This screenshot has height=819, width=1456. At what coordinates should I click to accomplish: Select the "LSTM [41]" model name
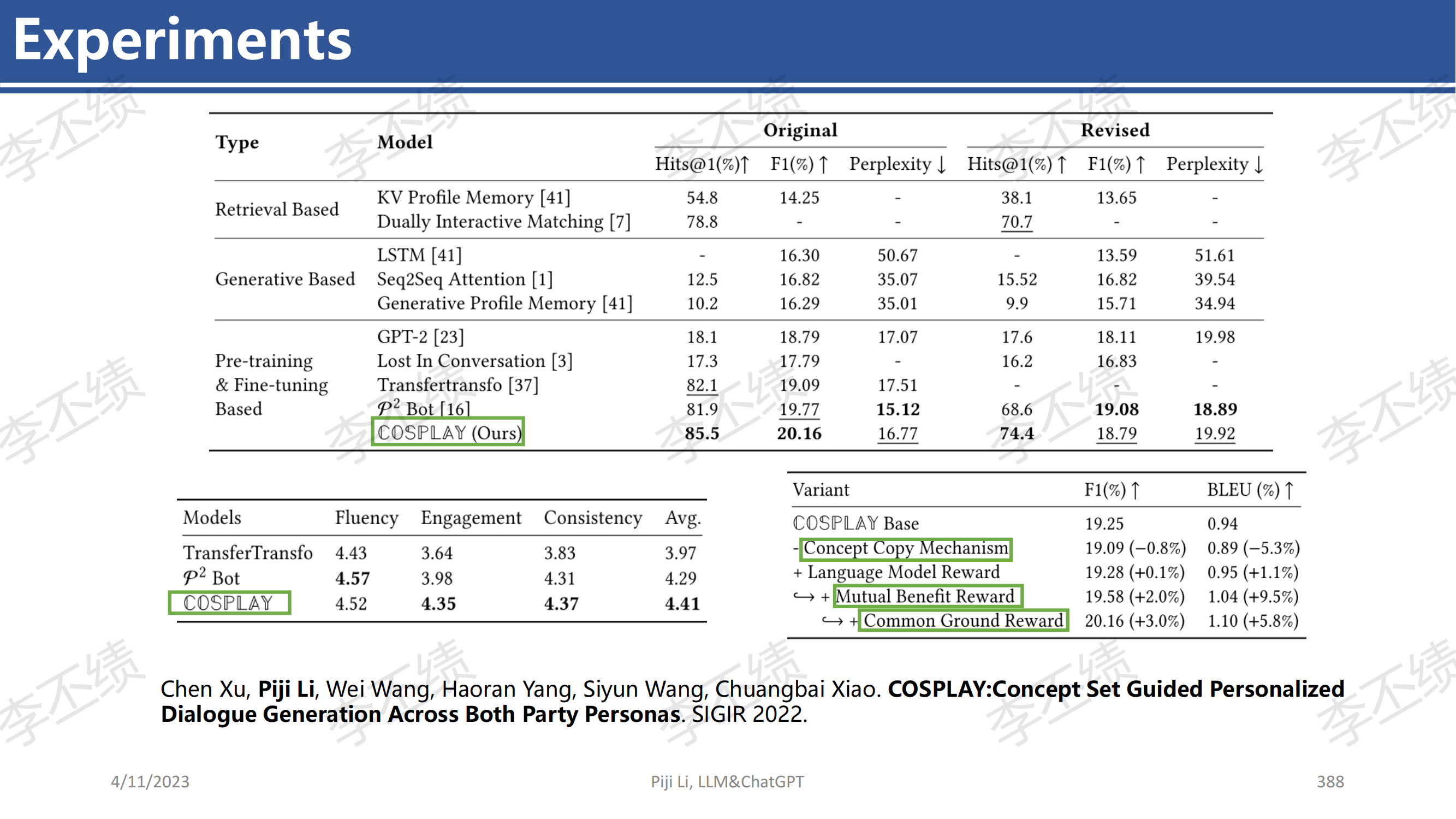[419, 255]
